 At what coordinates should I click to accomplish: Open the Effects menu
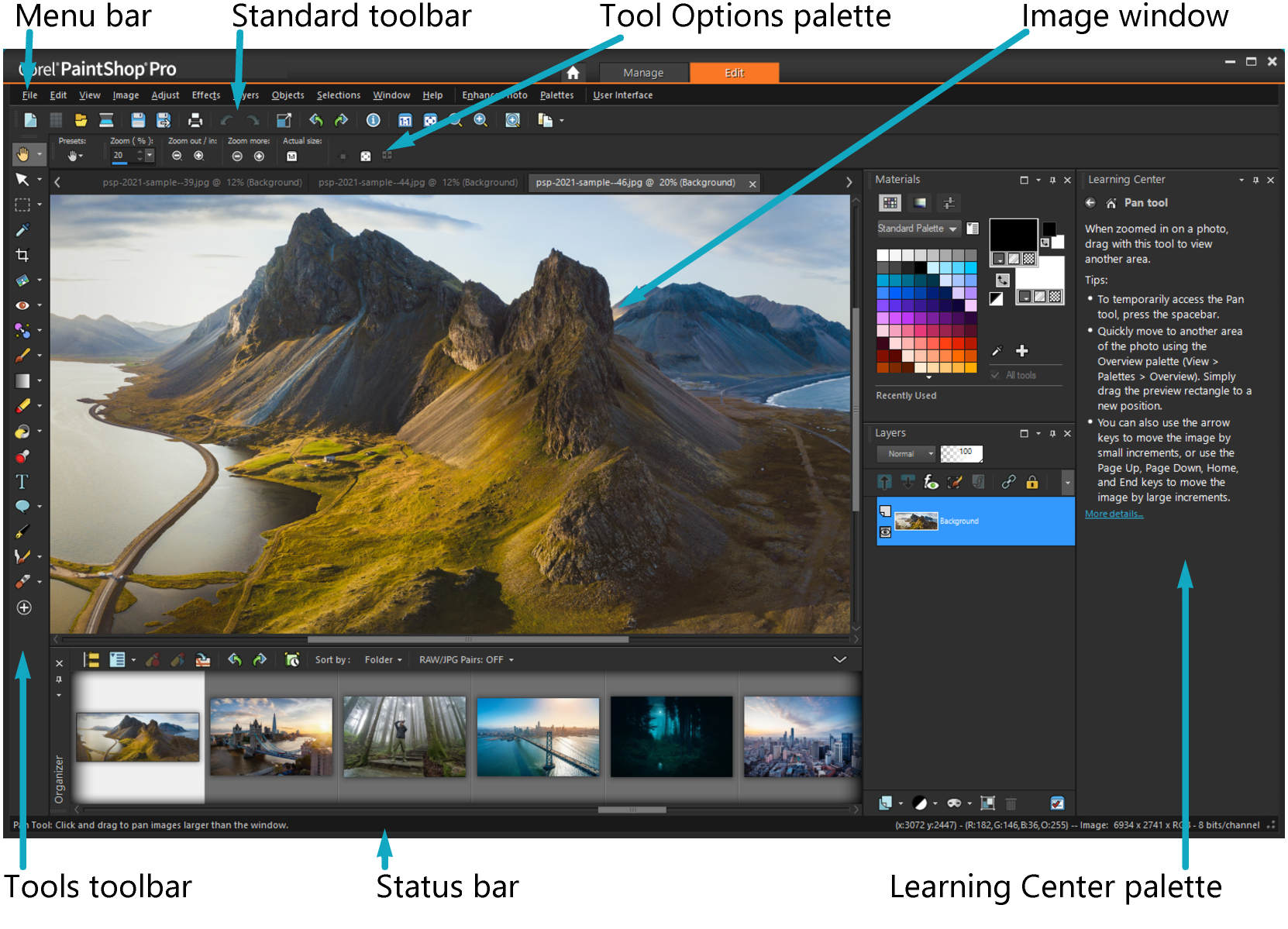(x=206, y=95)
